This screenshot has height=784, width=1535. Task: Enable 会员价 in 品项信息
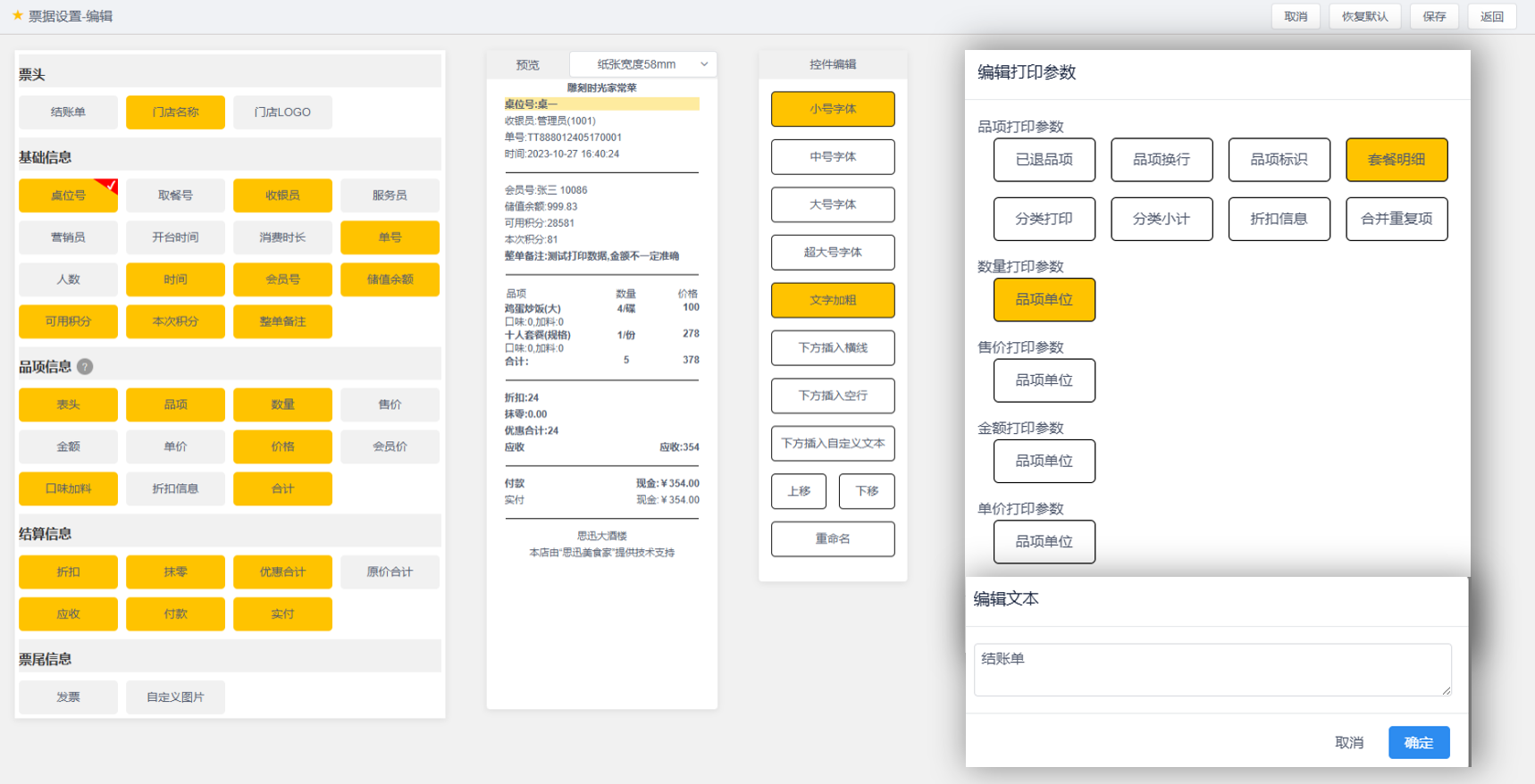click(x=390, y=446)
